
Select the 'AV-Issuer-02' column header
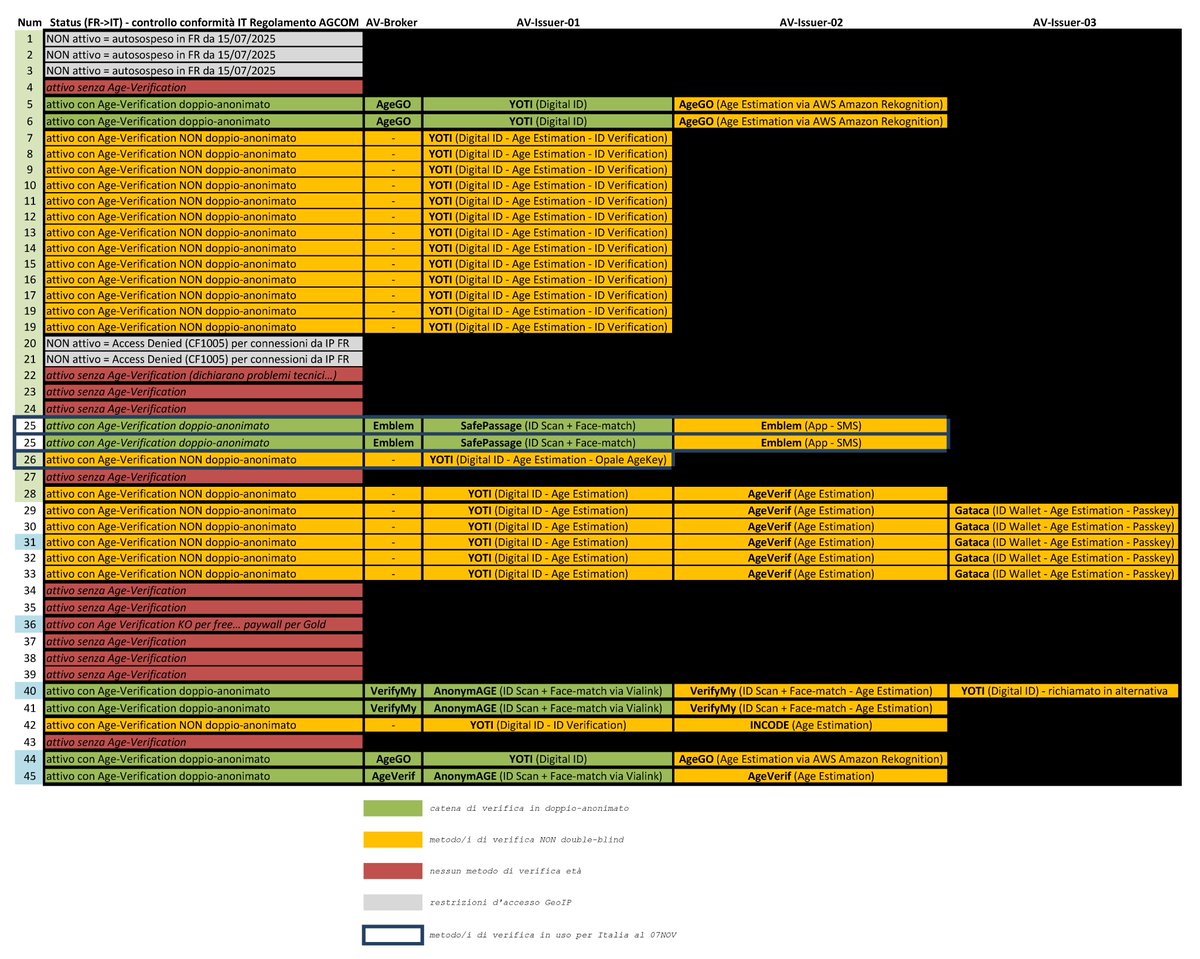tap(811, 20)
